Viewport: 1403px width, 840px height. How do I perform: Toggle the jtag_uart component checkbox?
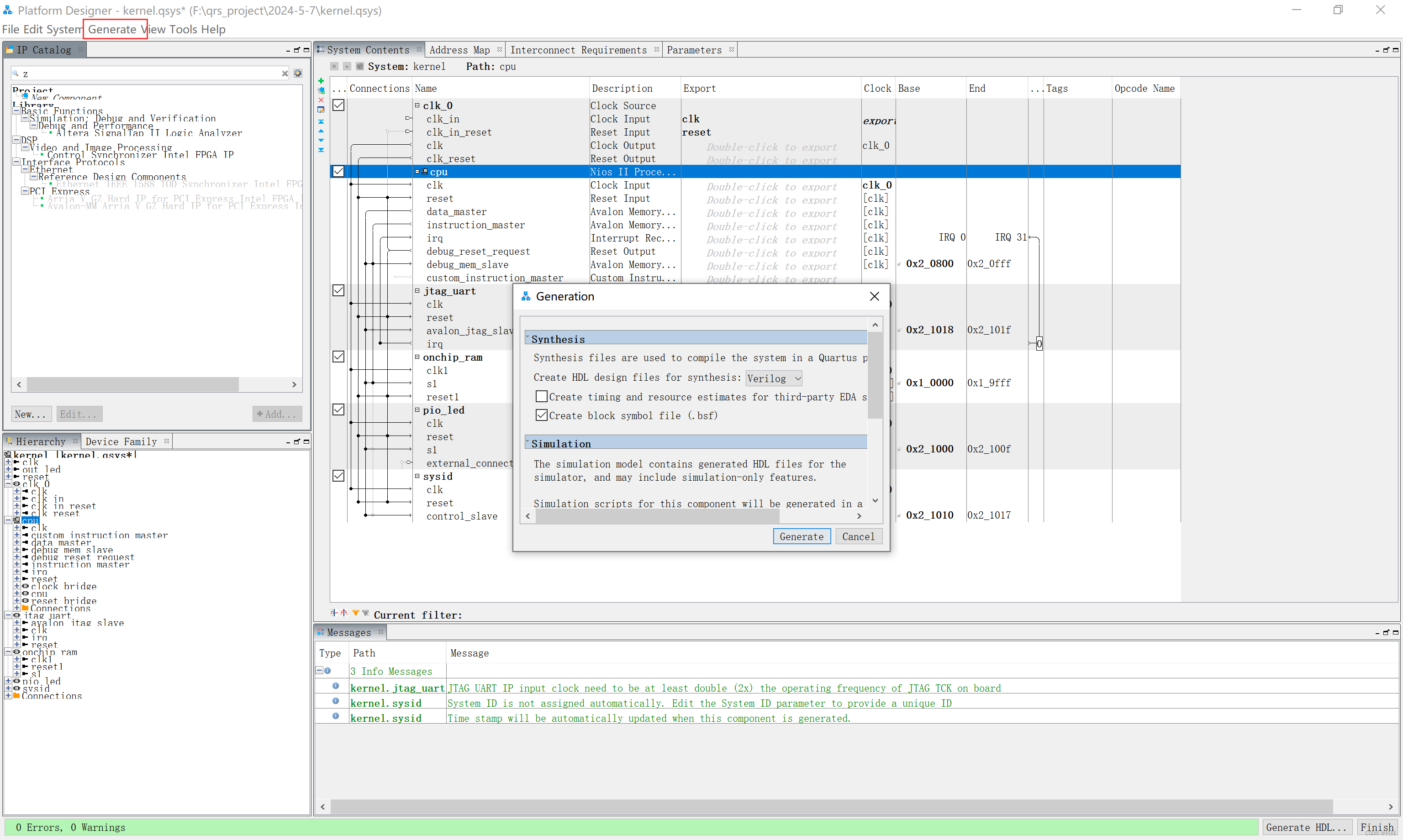[338, 290]
